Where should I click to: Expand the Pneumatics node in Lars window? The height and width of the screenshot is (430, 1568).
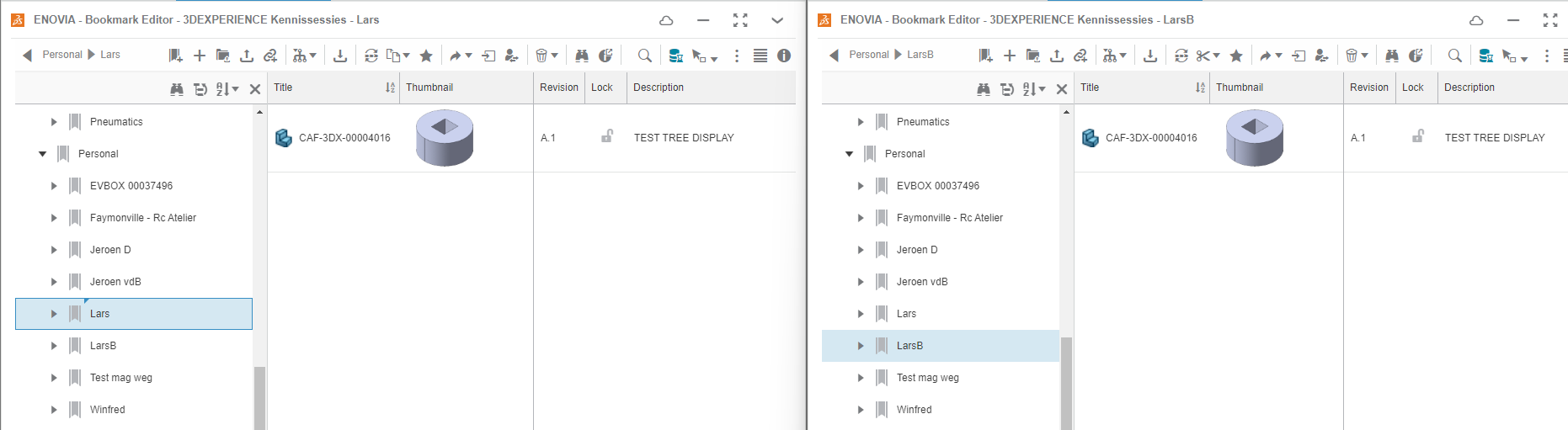pos(54,122)
